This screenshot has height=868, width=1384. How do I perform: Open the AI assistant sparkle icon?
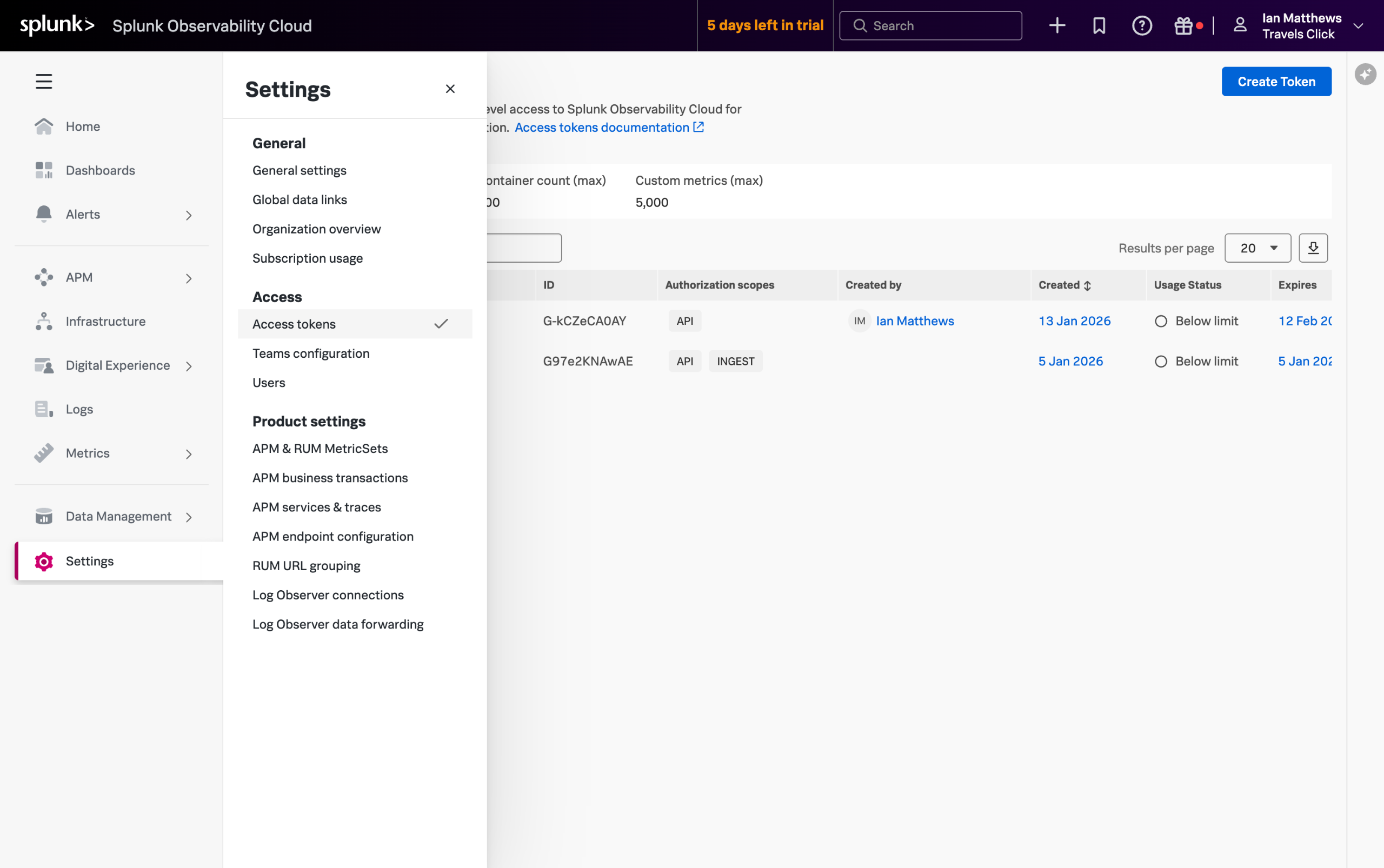(1365, 74)
